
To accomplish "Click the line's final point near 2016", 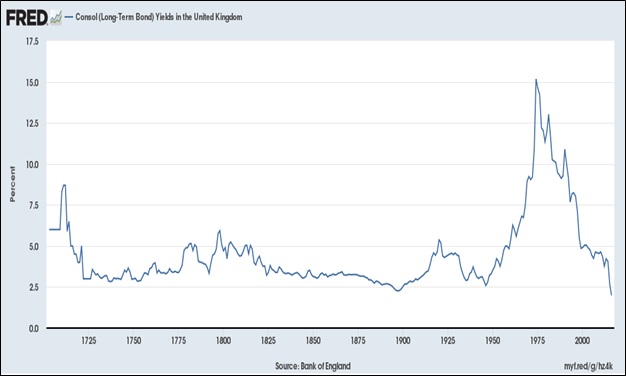I will 611,295.
